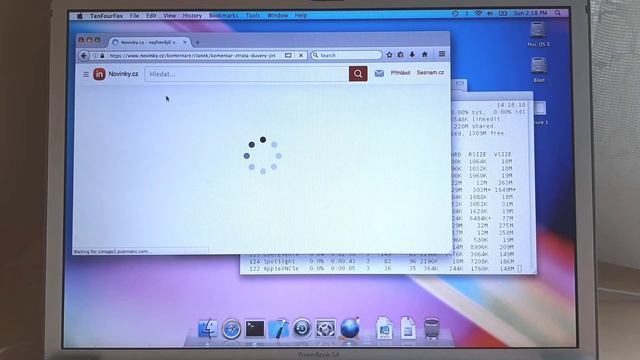Go back with the browser back arrow
This screenshot has height=360, width=640.
click(84, 56)
